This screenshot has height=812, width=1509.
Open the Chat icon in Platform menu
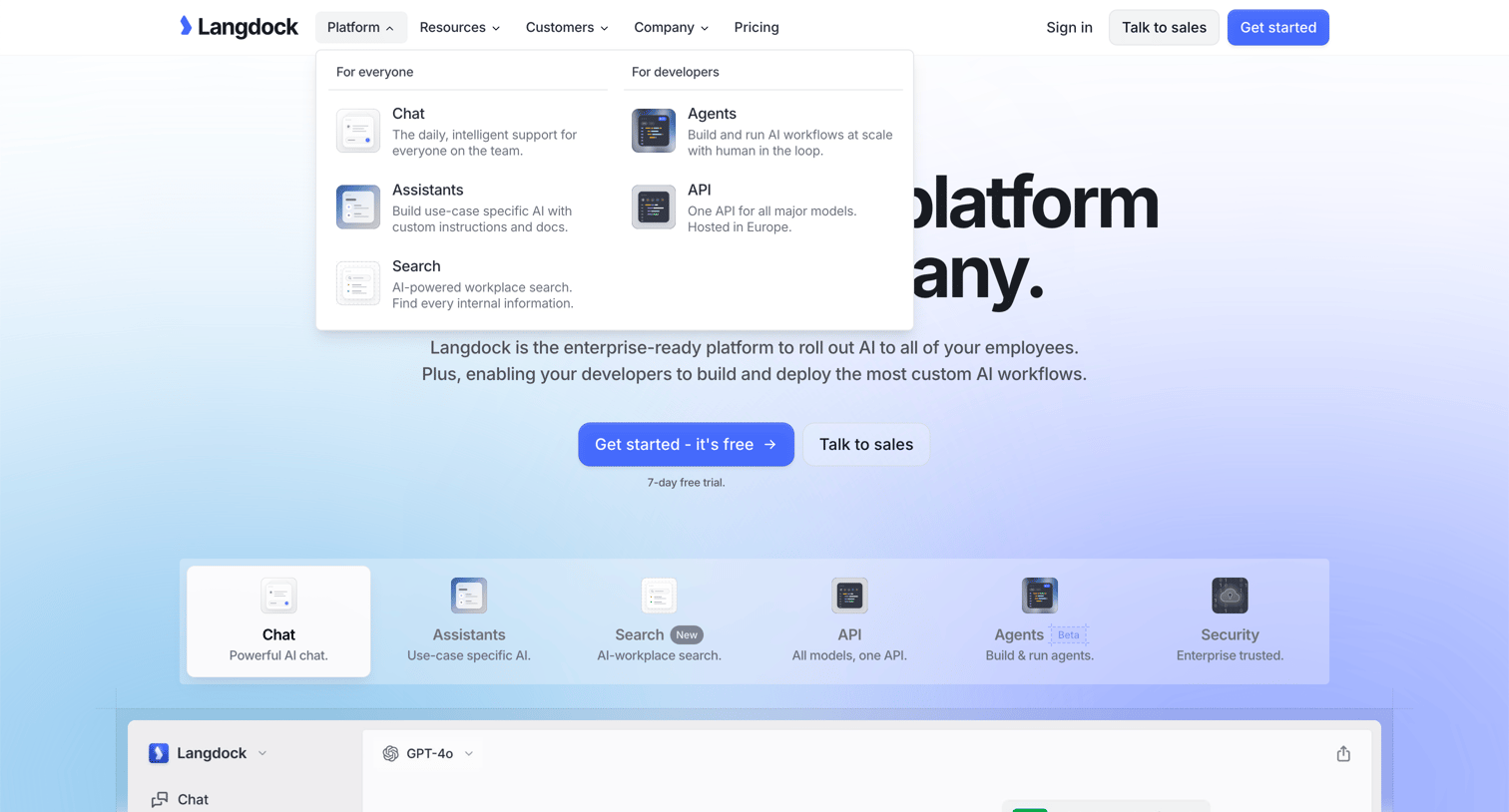(358, 131)
